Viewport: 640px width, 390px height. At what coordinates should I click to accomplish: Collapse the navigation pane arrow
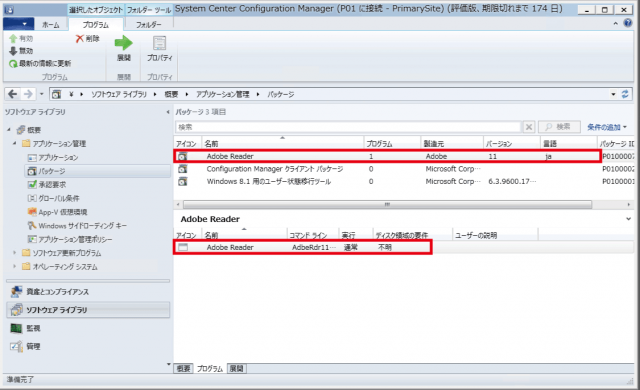tap(168, 112)
